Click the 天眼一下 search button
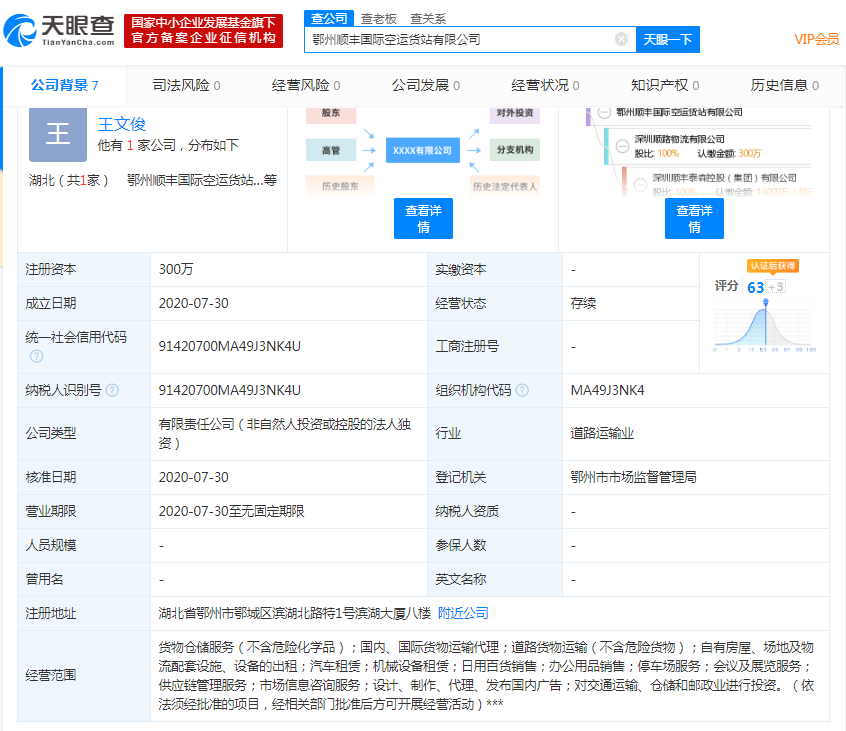Image resolution: width=846 pixels, height=731 pixels. pos(668,39)
